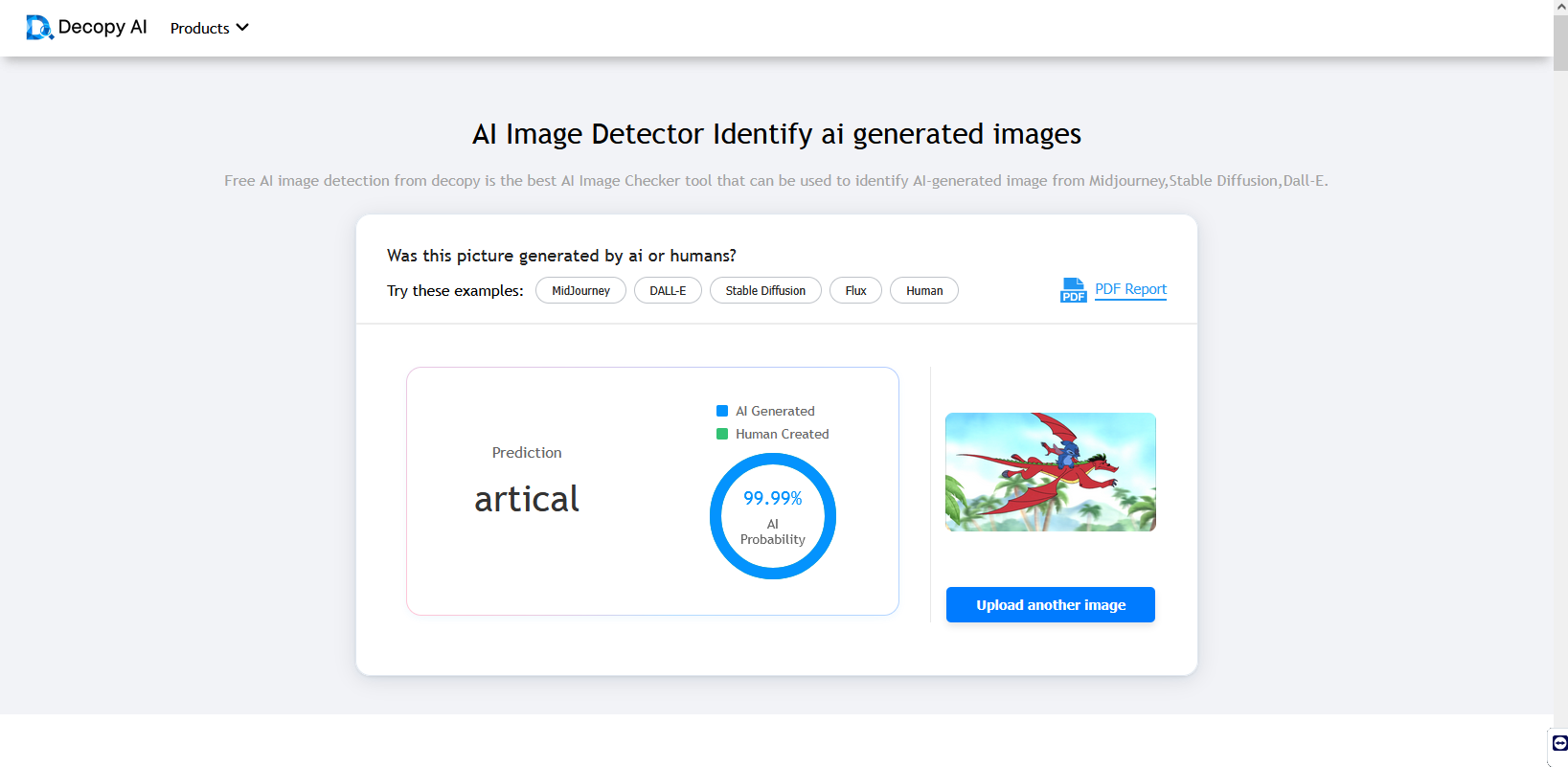Screen dimensions: 1568x767
Task: Open the PDF Report link
Action: (x=1130, y=289)
